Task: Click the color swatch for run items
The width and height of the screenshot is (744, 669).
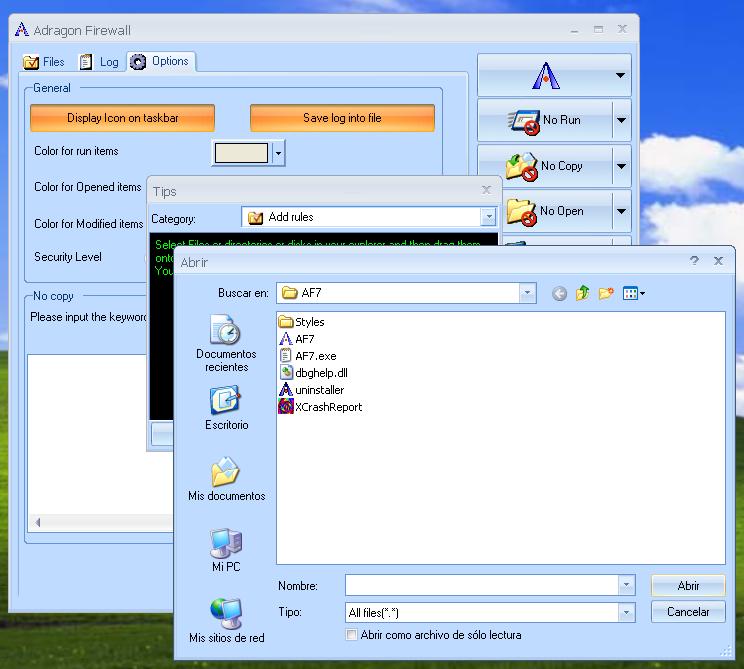Action: (x=242, y=153)
